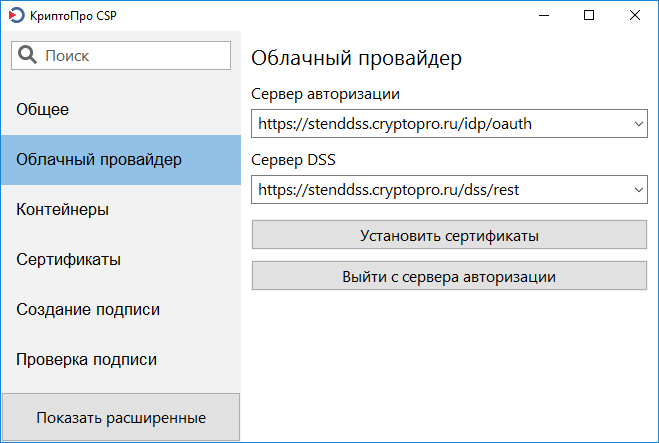The image size is (659, 443).
Task: Navigate to Проверка подписи
Action: 86,359
